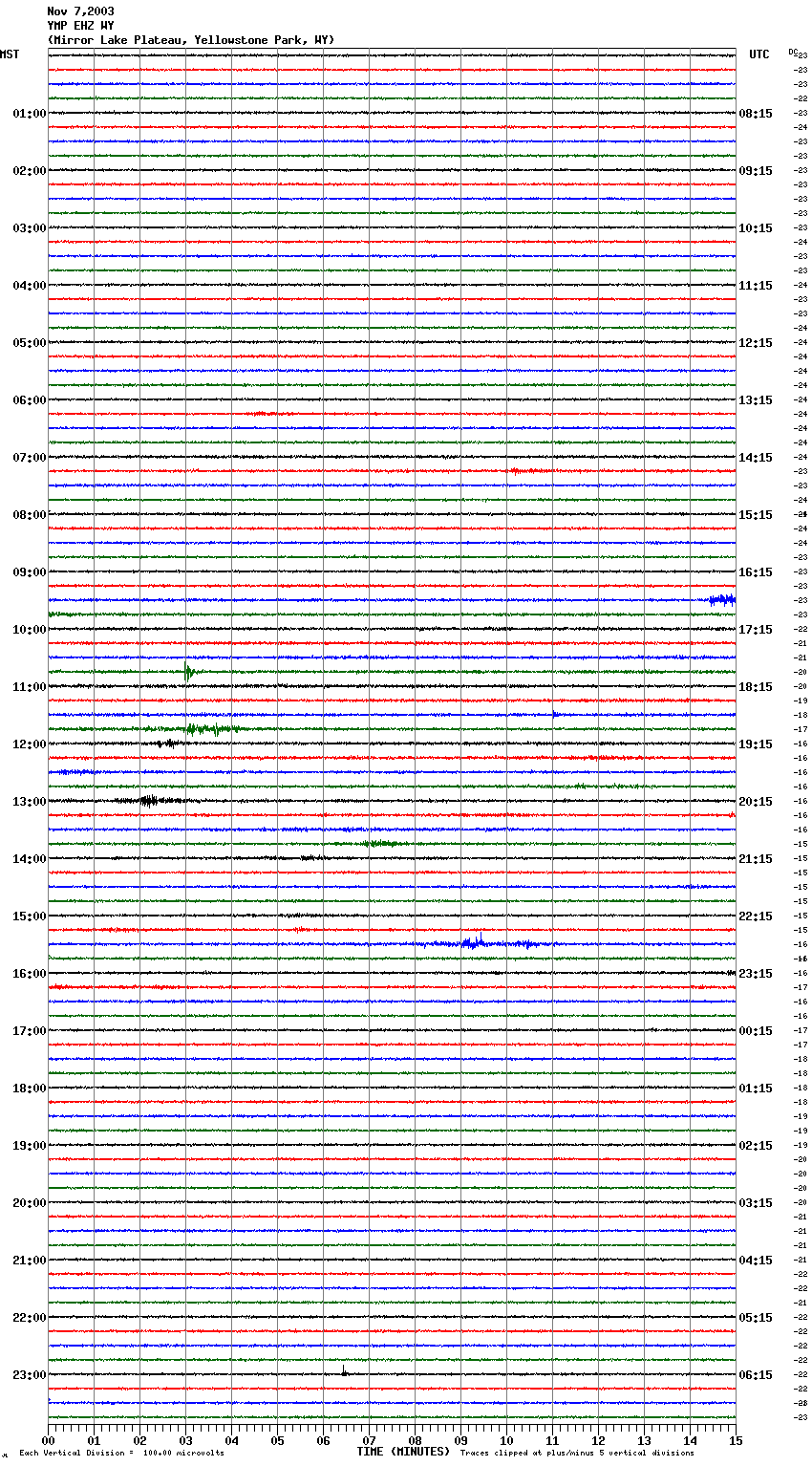Select the MST time label "04:00"
The height and width of the screenshot is (1466, 812).
point(30,286)
